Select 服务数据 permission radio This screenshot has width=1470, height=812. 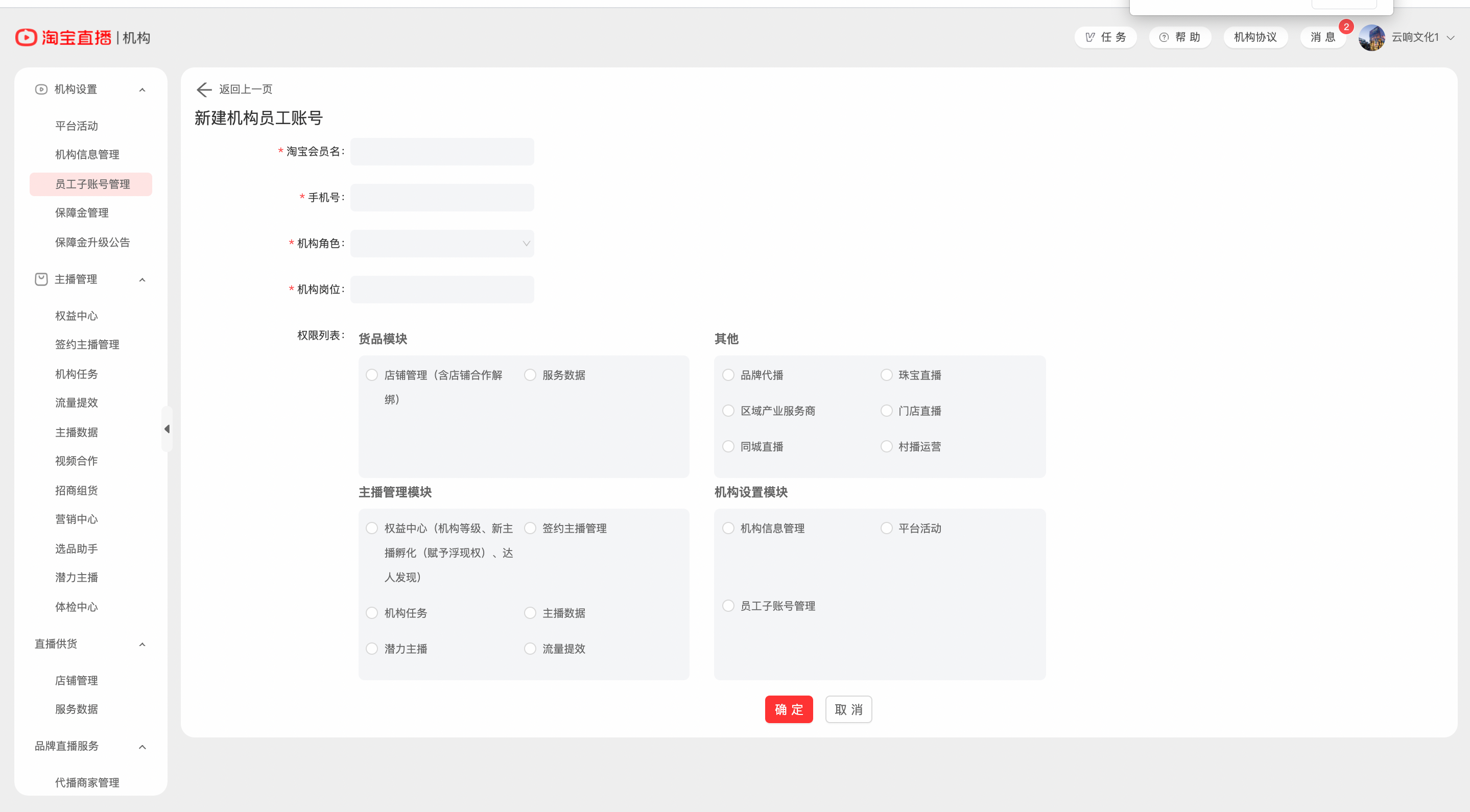click(530, 375)
